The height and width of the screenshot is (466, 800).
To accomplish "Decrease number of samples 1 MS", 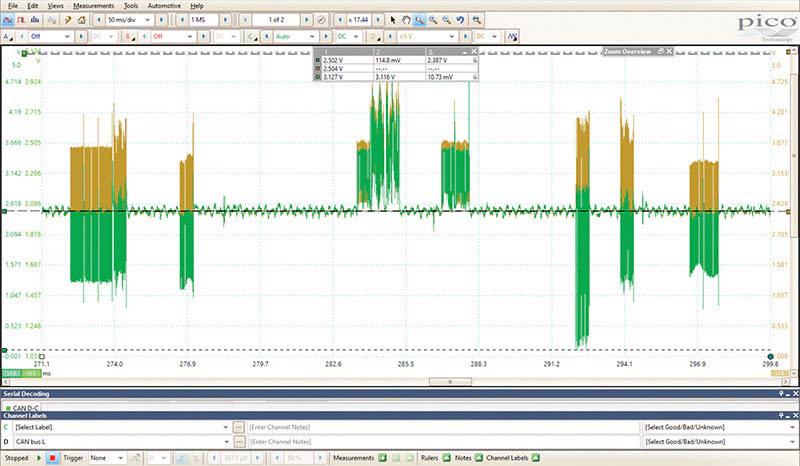I will pyautogui.click(x=182, y=20).
